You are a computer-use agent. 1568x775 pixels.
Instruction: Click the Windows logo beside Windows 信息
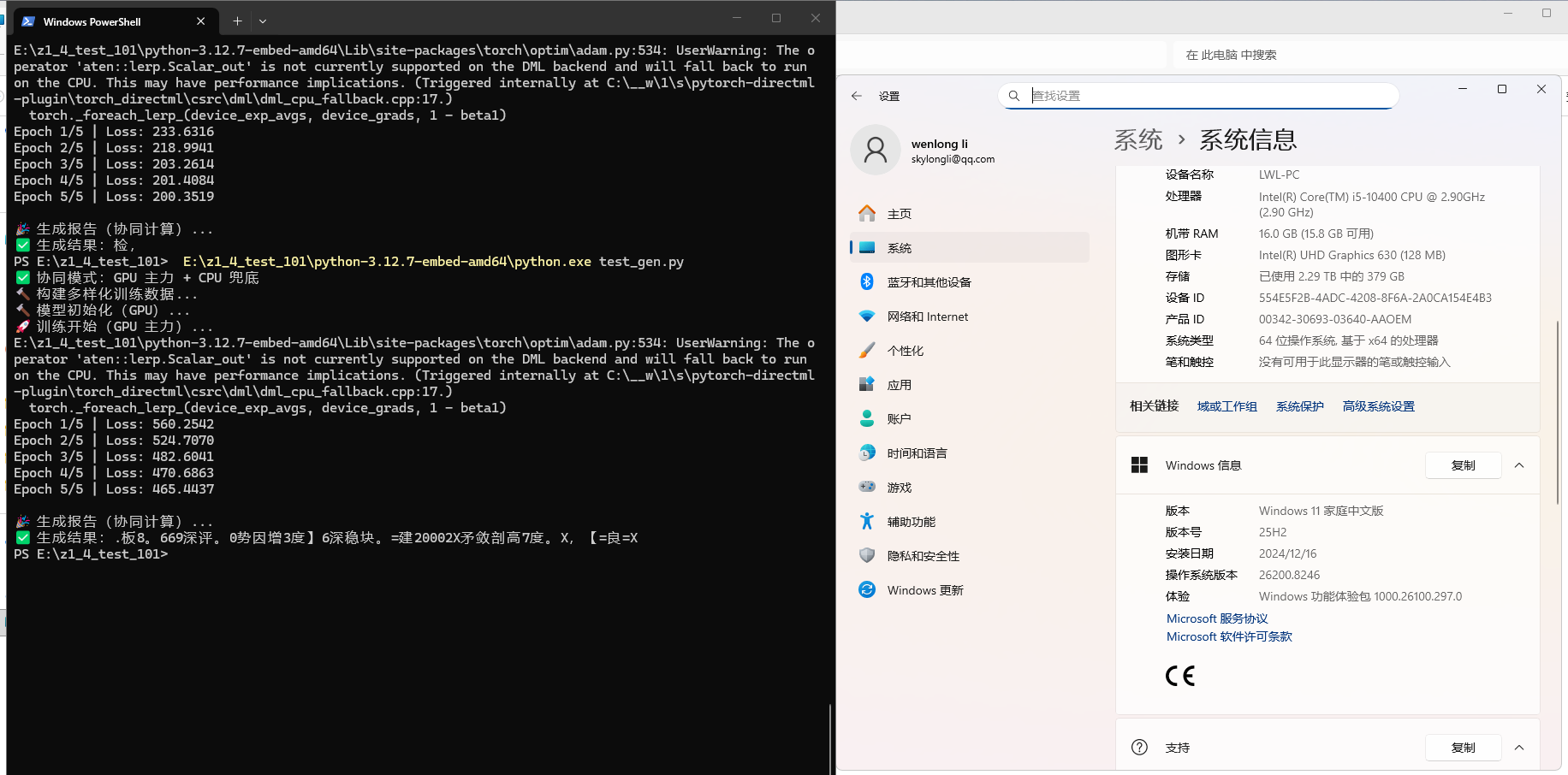[x=1139, y=464]
